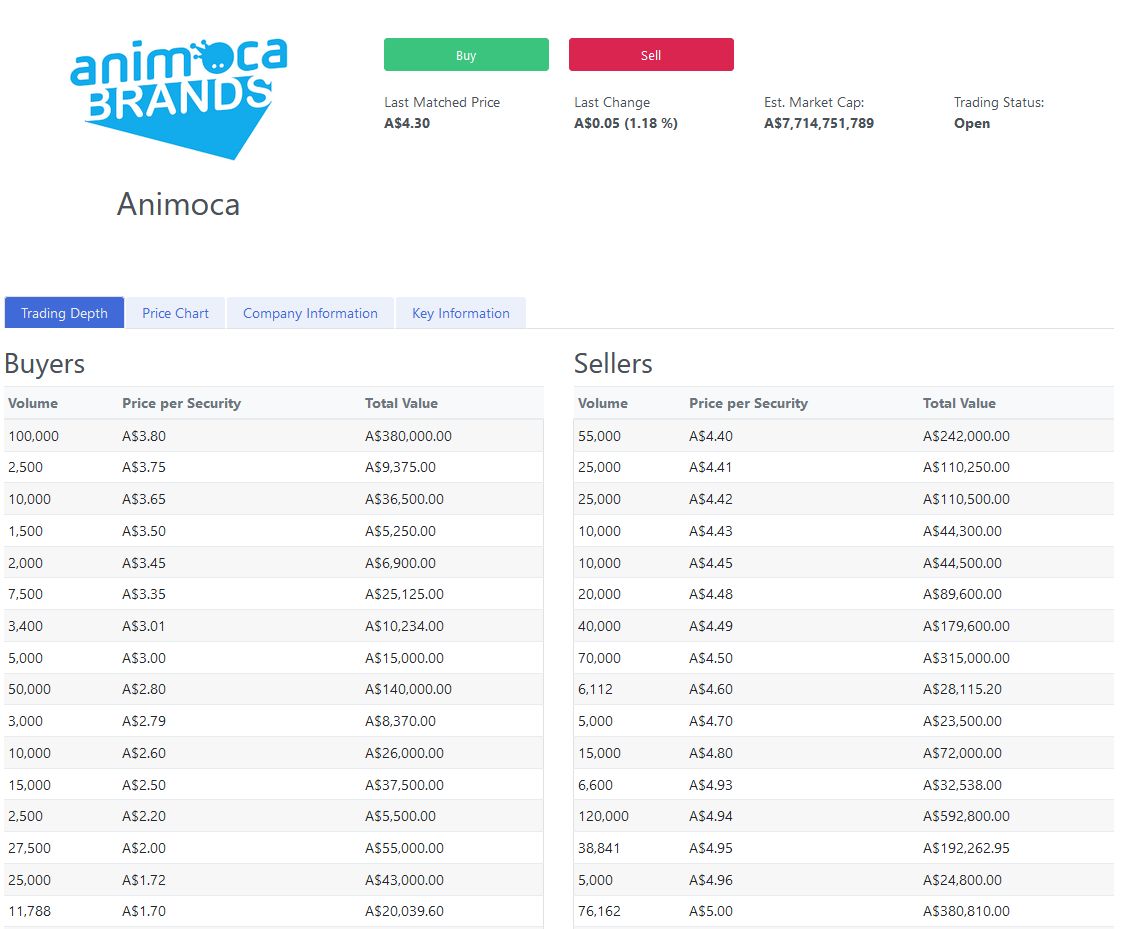This screenshot has height=929, width=1123.
Task: Select seller volume 38,841
Action: pos(599,848)
